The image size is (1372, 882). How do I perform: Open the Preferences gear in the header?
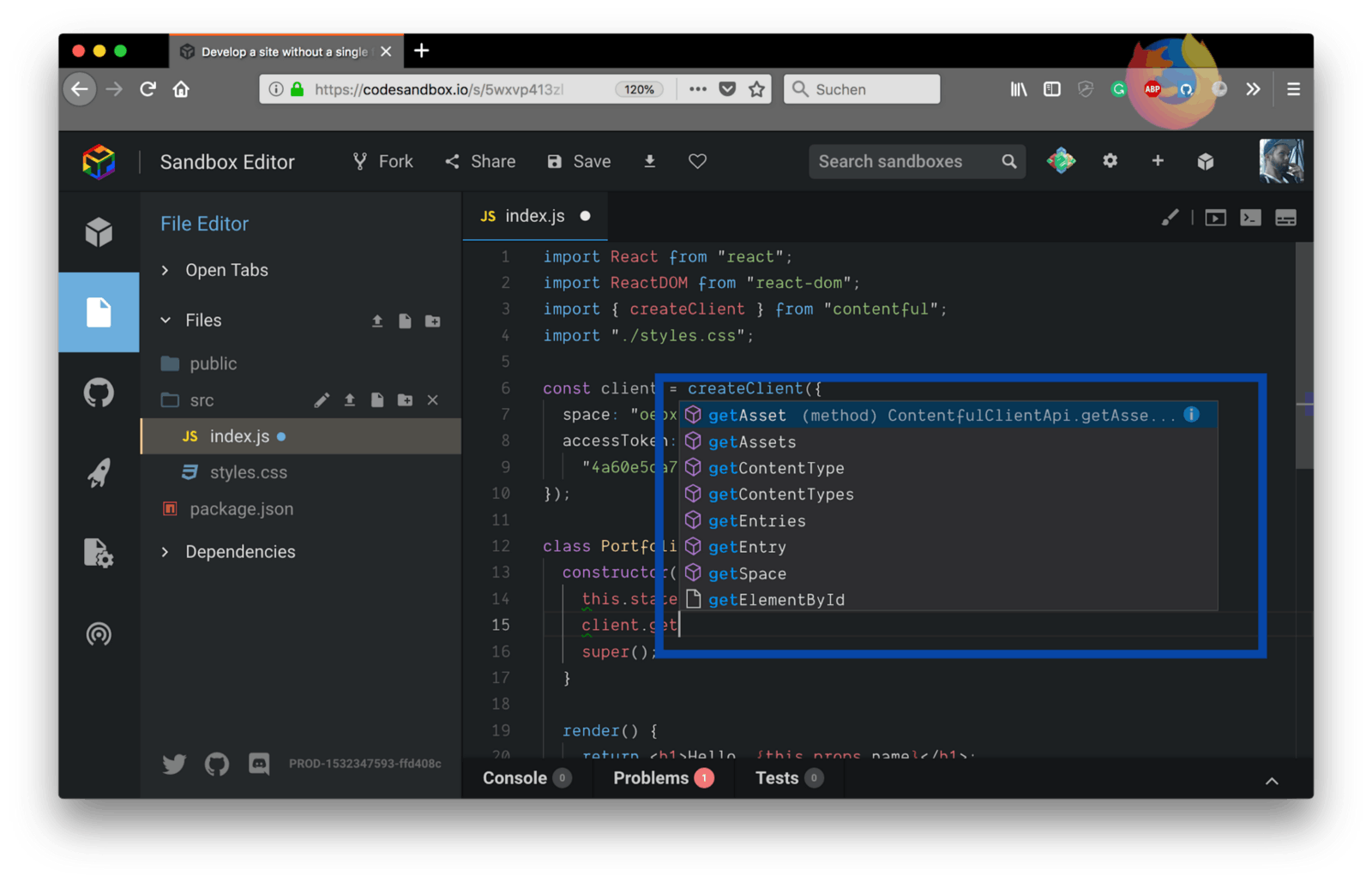click(x=1110, y=161)
